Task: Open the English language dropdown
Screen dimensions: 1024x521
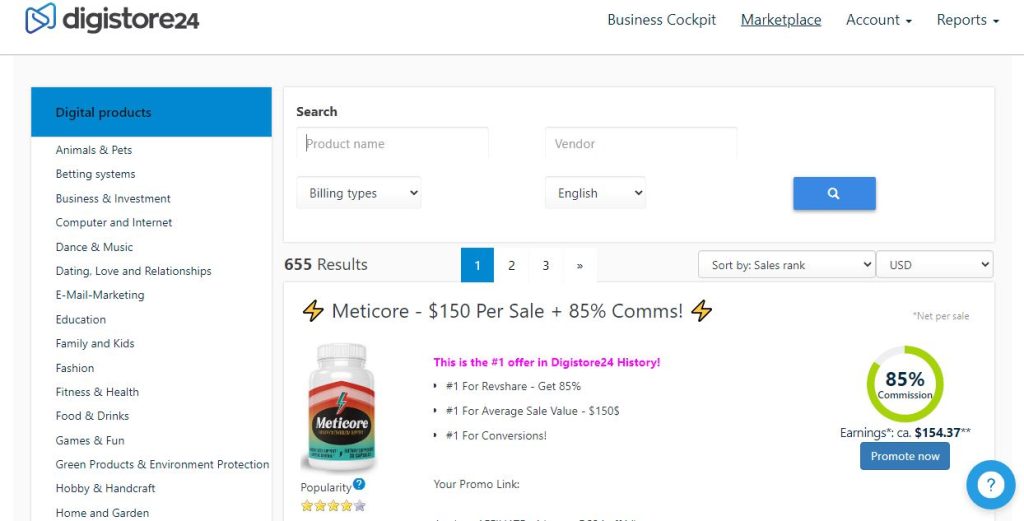Action: [x=595, y=193]
